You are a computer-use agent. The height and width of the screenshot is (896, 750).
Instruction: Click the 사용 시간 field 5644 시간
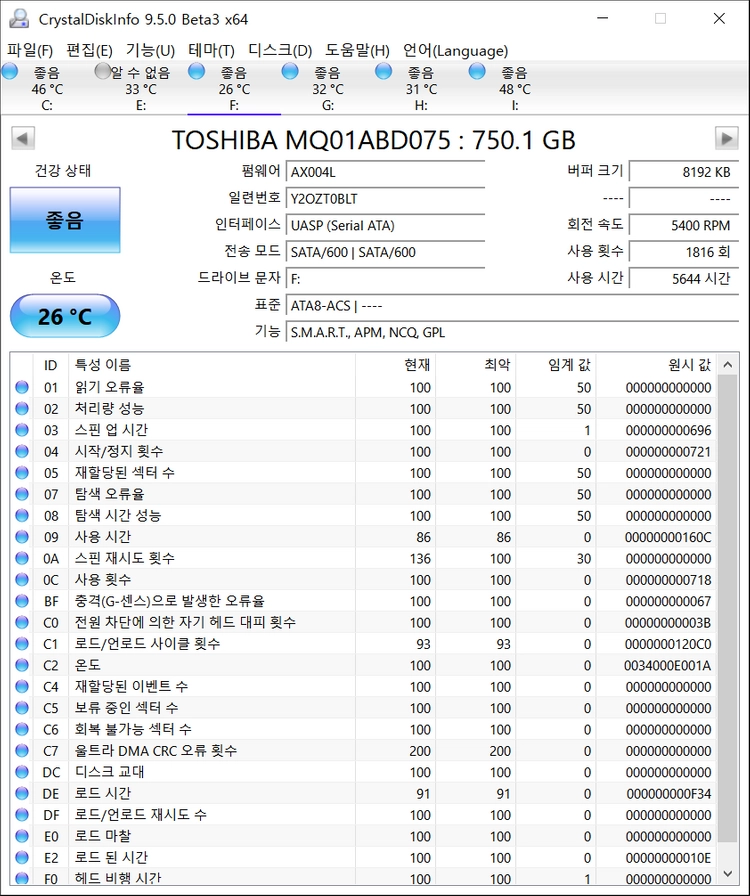point(684,278)
